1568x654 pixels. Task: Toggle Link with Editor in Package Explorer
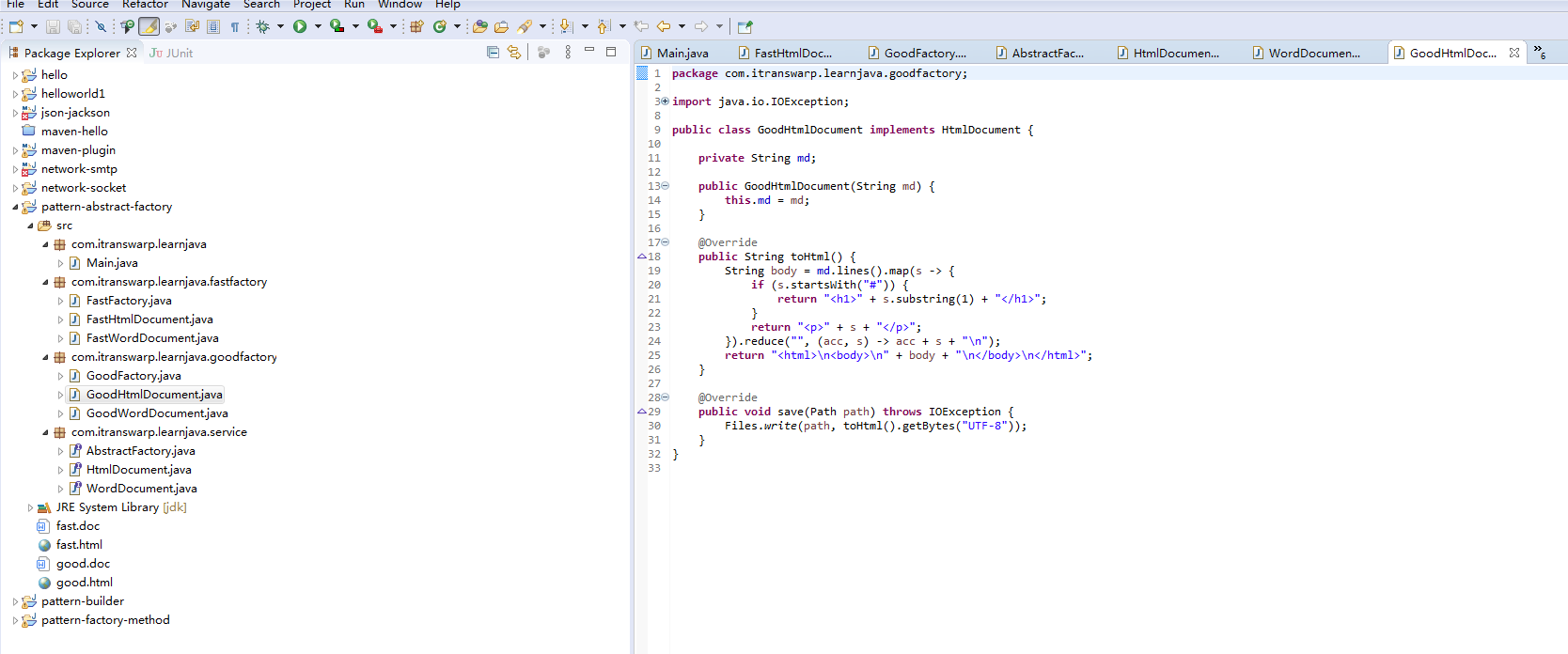pos(514,53)
